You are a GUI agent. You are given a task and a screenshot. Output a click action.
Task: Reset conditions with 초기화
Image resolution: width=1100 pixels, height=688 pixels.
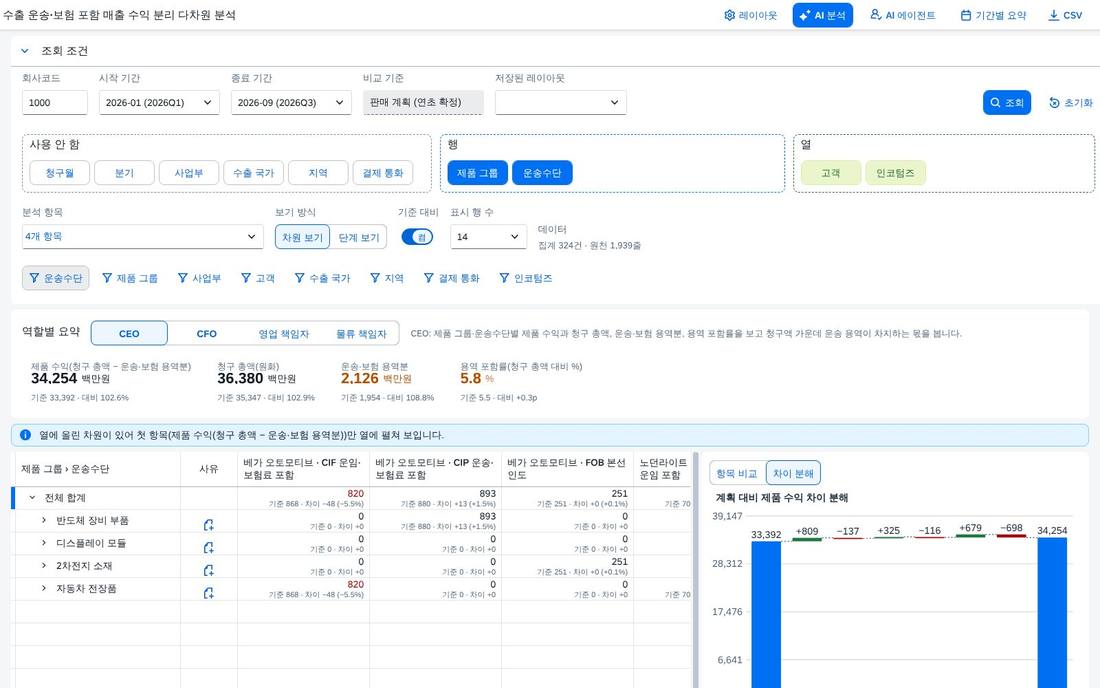[x=1071, y=102]
